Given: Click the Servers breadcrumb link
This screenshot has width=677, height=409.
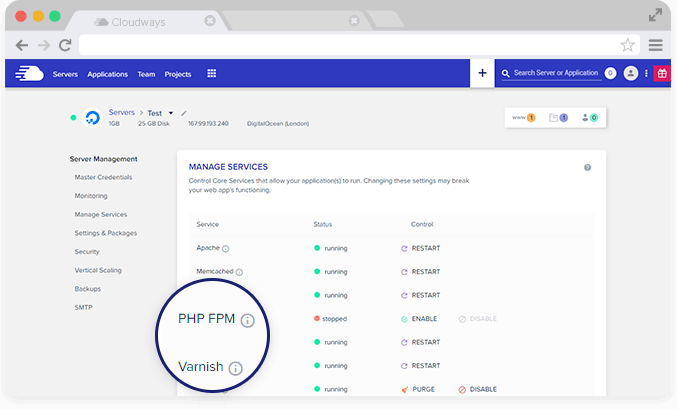Looking at the screenshot, I should 121,113.
